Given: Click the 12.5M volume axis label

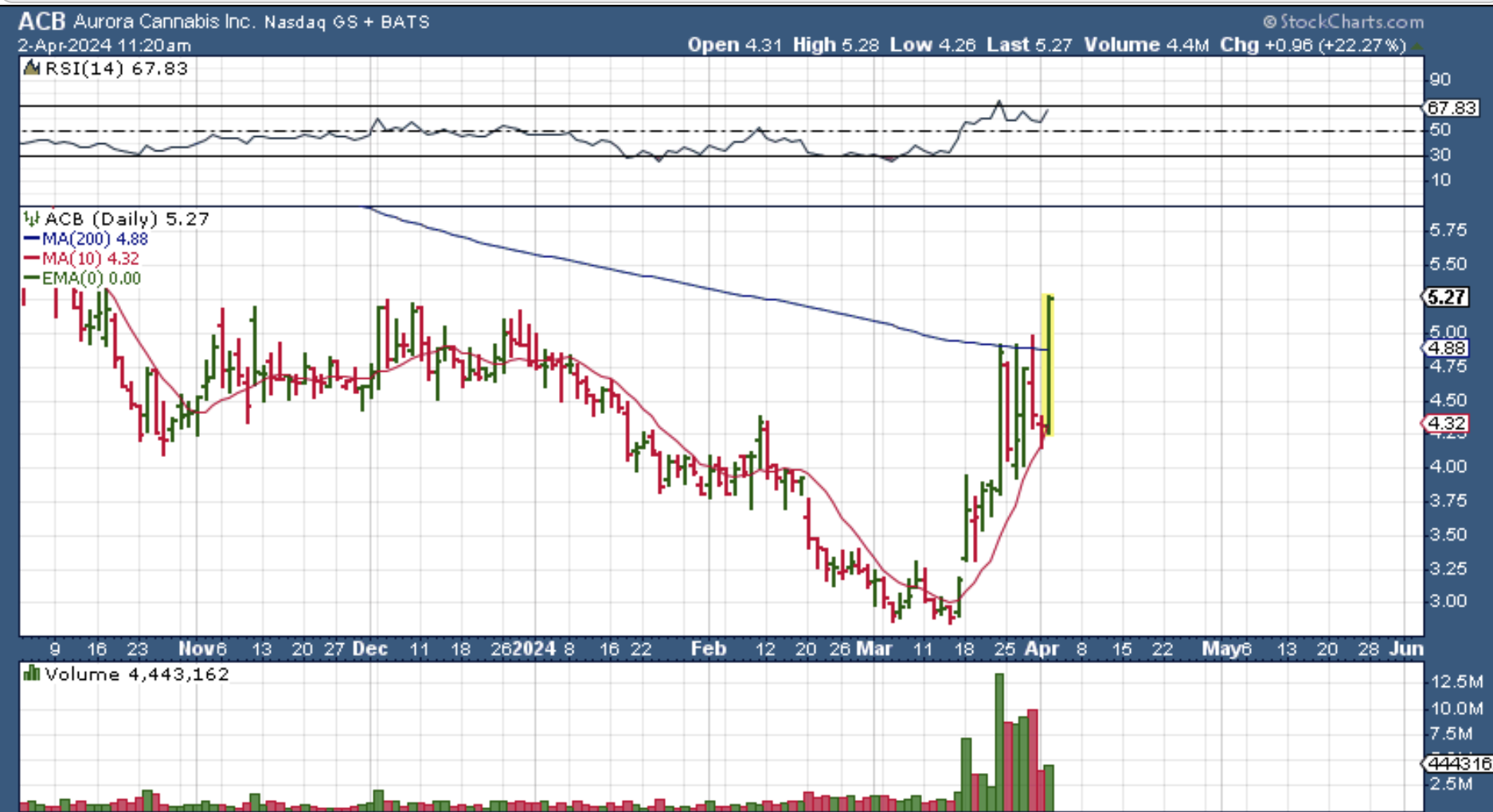Looking at the screenshot, I should pyautogui.click(x=1456, y=681).
